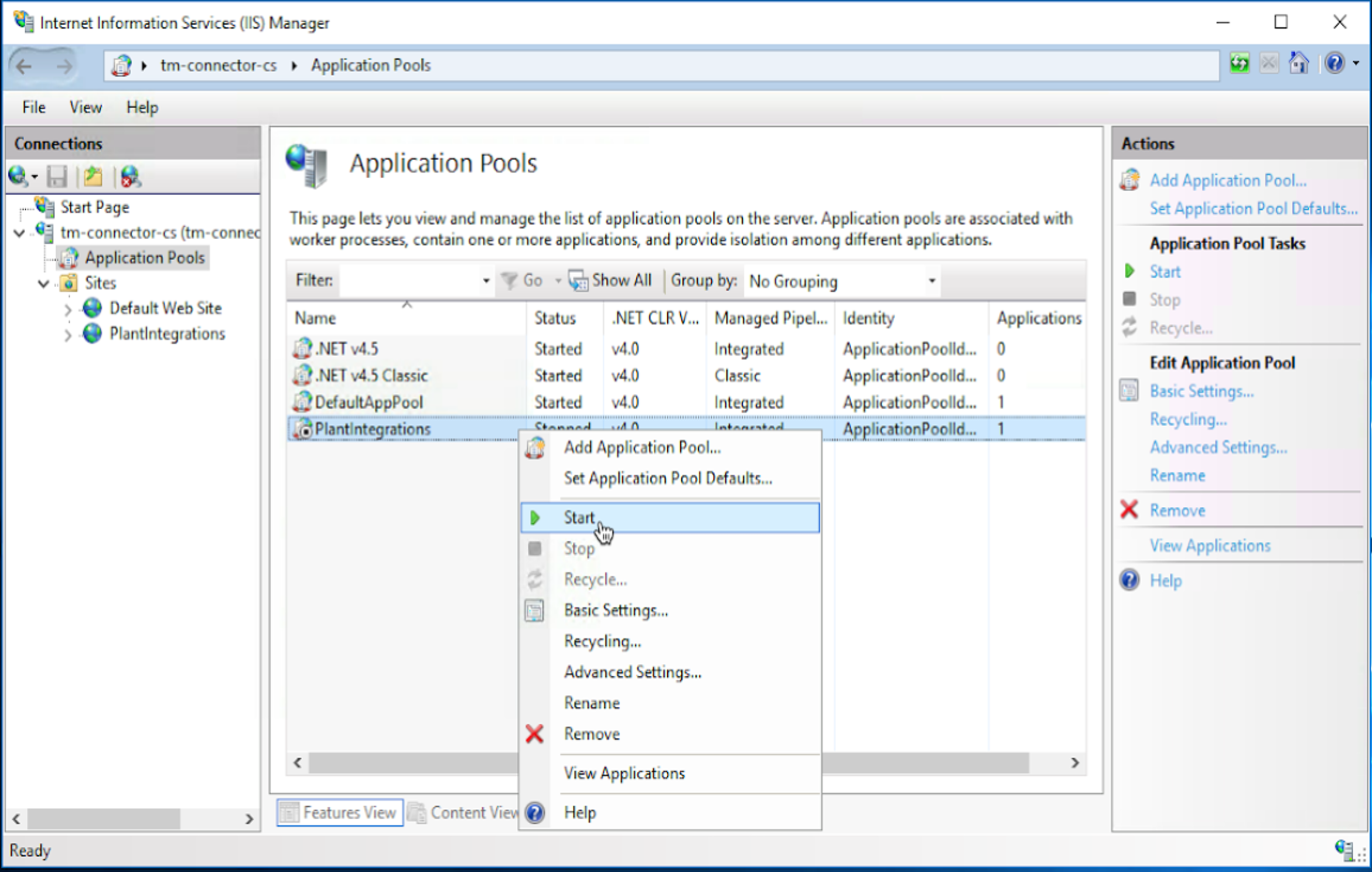Click the Help question mark icon at top right

click(1335, 63)
